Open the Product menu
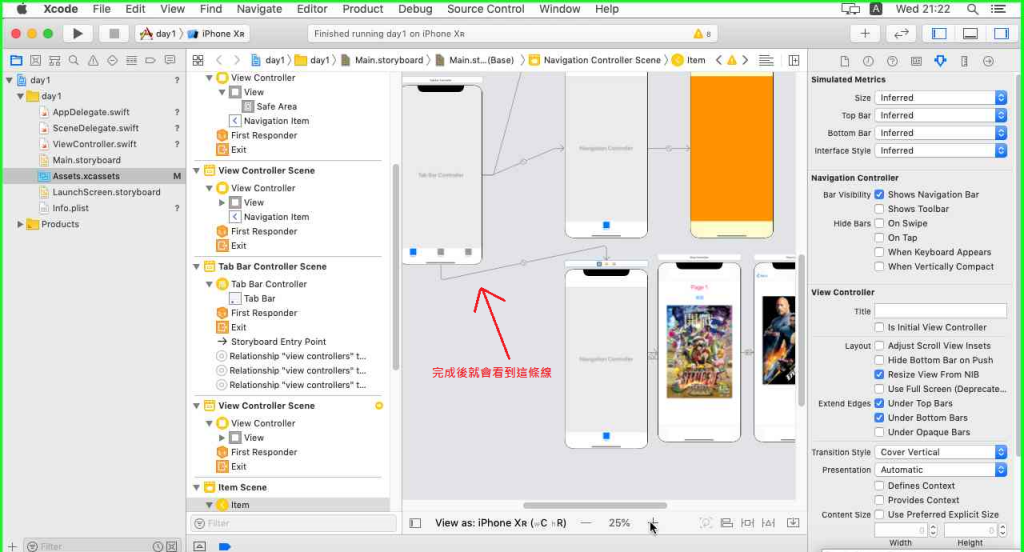Image resolution: width=1024 pixels, height=552 pixels. point(362,9)
